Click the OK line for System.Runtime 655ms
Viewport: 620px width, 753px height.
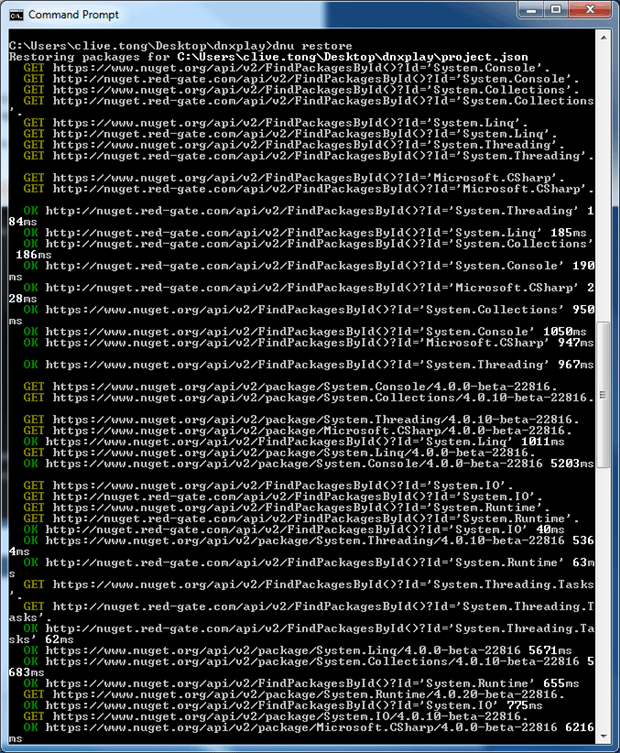point(301,684)
